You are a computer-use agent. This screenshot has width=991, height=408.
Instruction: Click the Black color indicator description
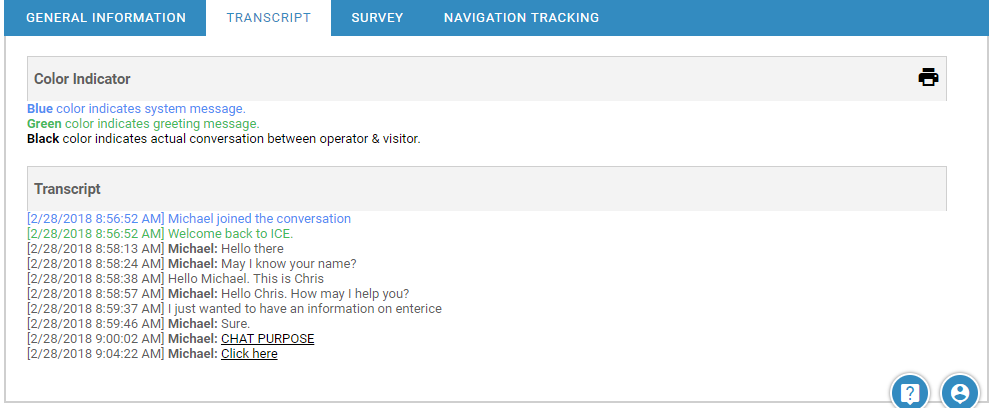point(224,139)
